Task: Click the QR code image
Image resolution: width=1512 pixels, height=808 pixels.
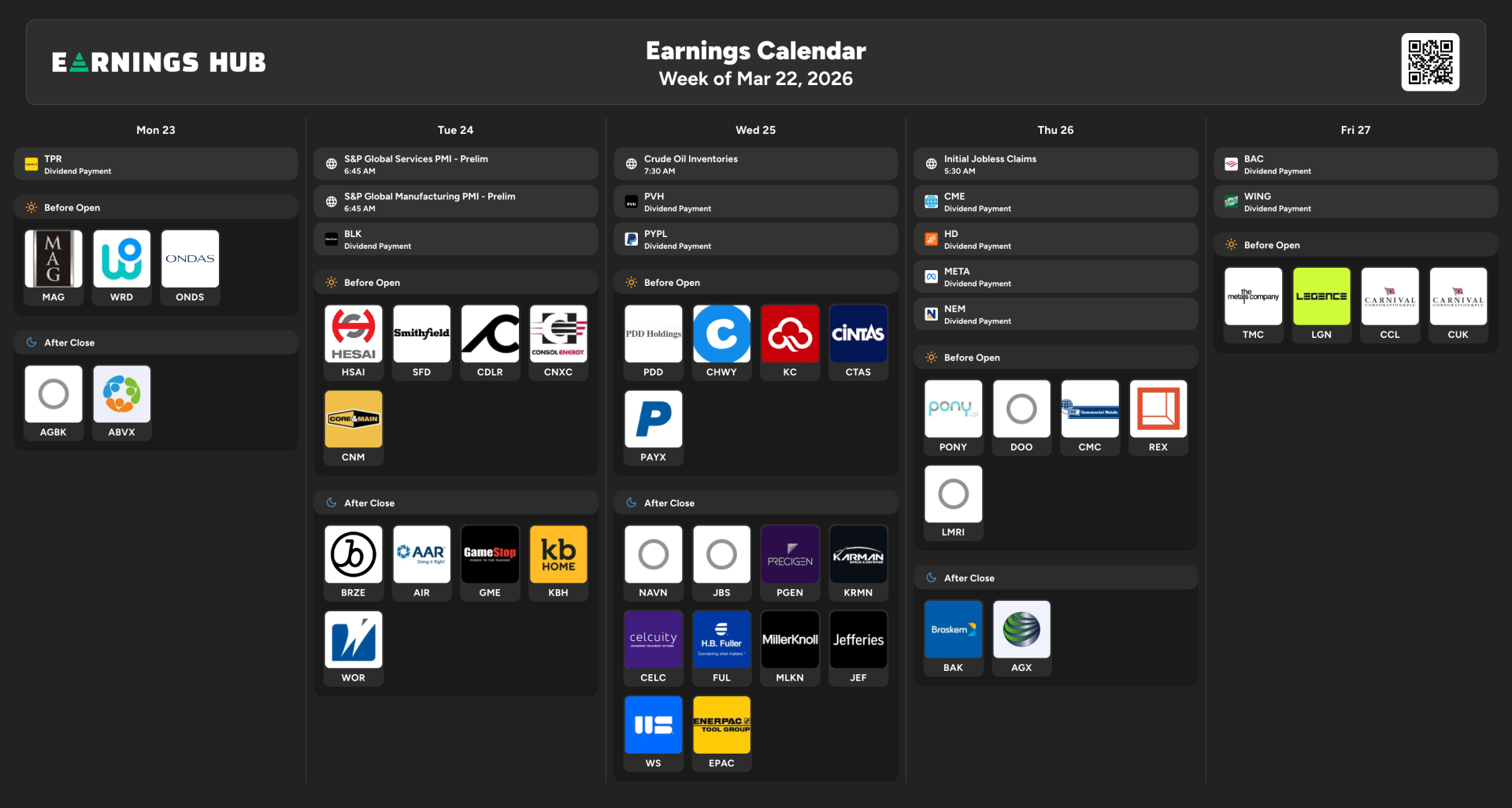Action: (1429, 62)
